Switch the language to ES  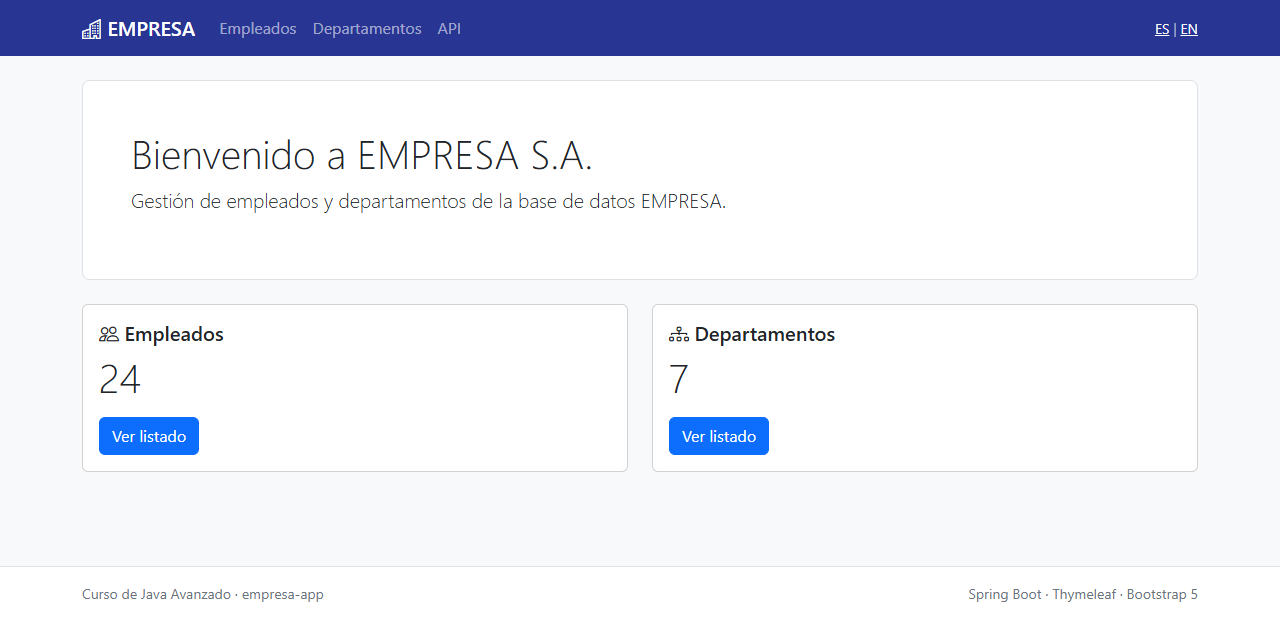(1162, 29)
